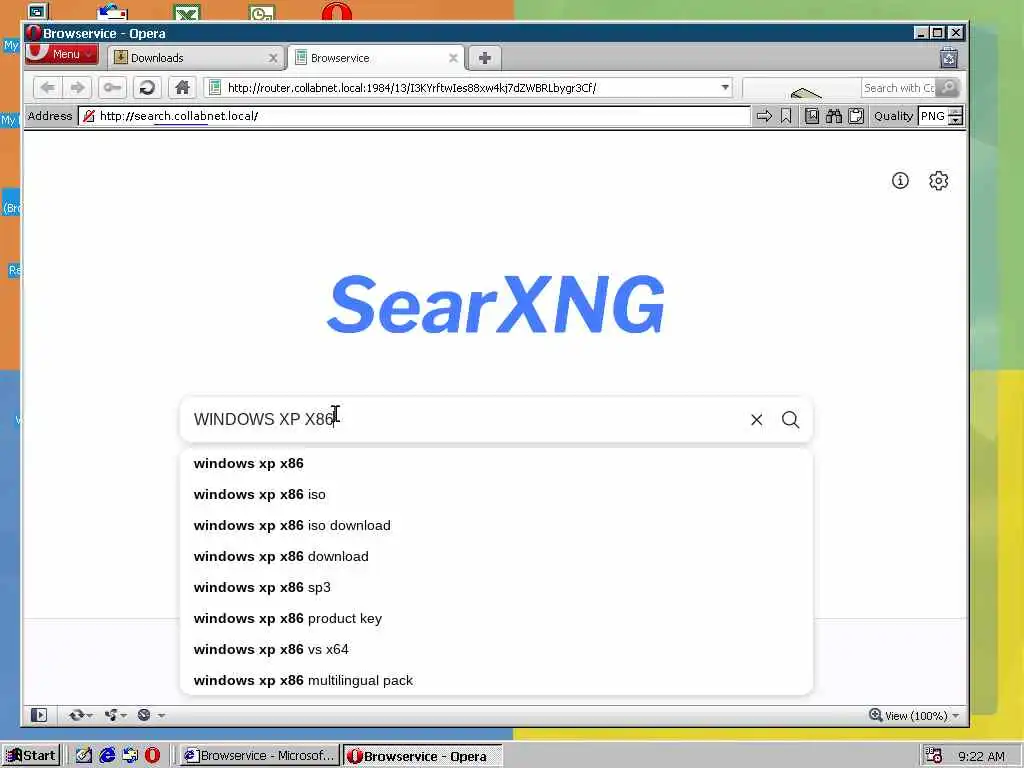Screen dimensions: 1024x768
Task: Toggle the Opera side panel button
Action: [39, 715]
